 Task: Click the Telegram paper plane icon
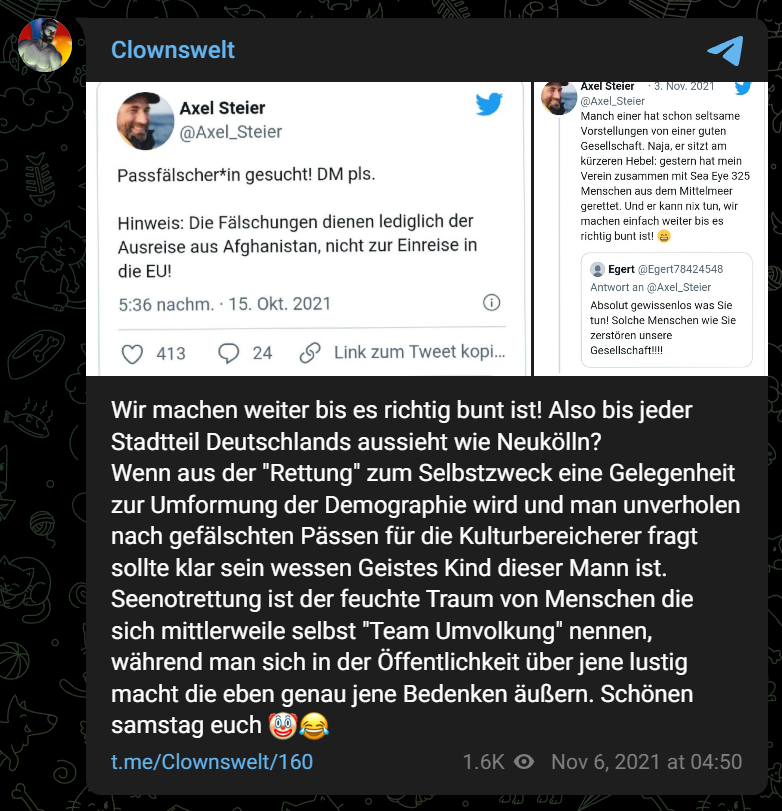[x=725, y=50]
